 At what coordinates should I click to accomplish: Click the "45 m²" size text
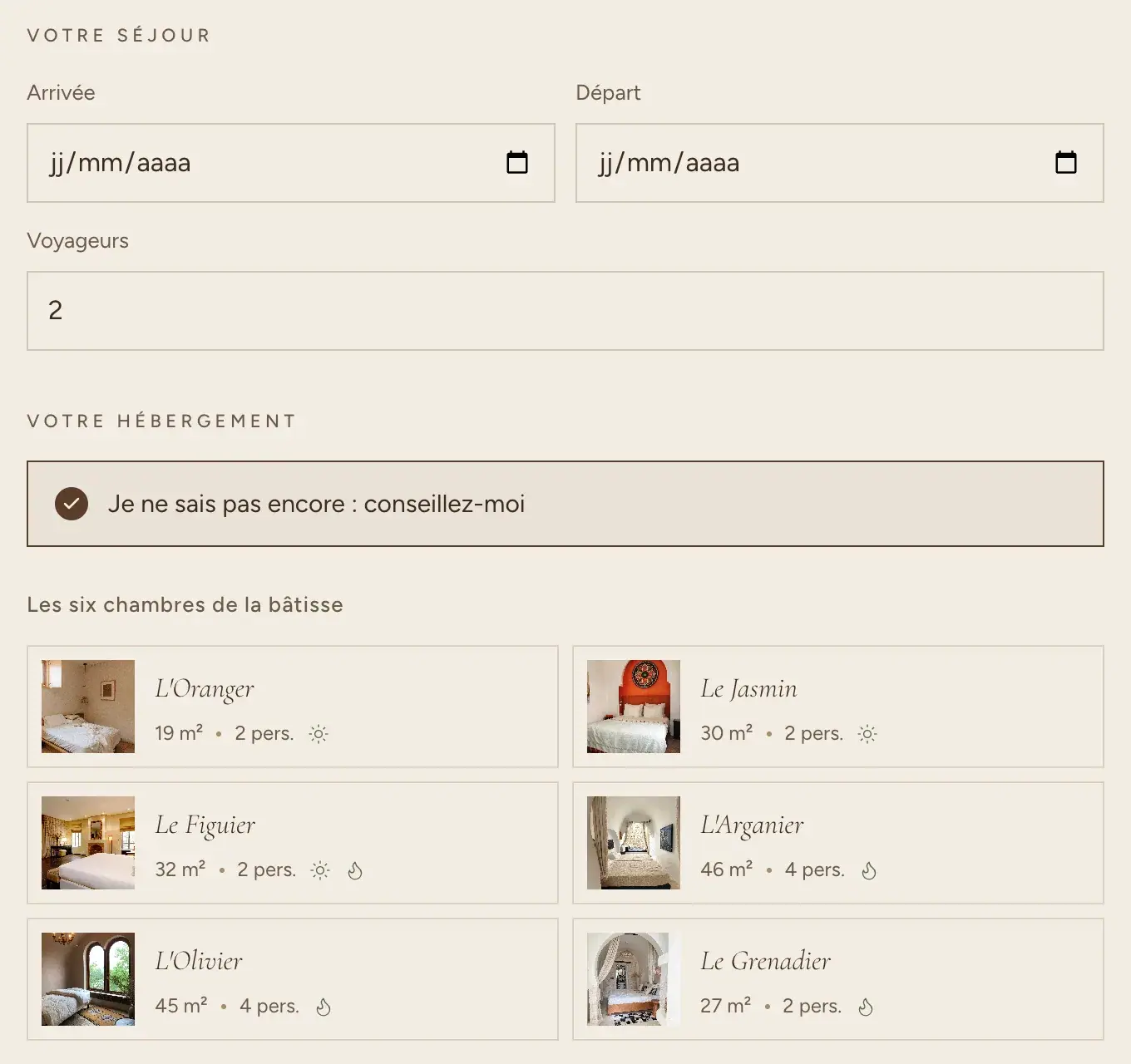pos(180,1006)
